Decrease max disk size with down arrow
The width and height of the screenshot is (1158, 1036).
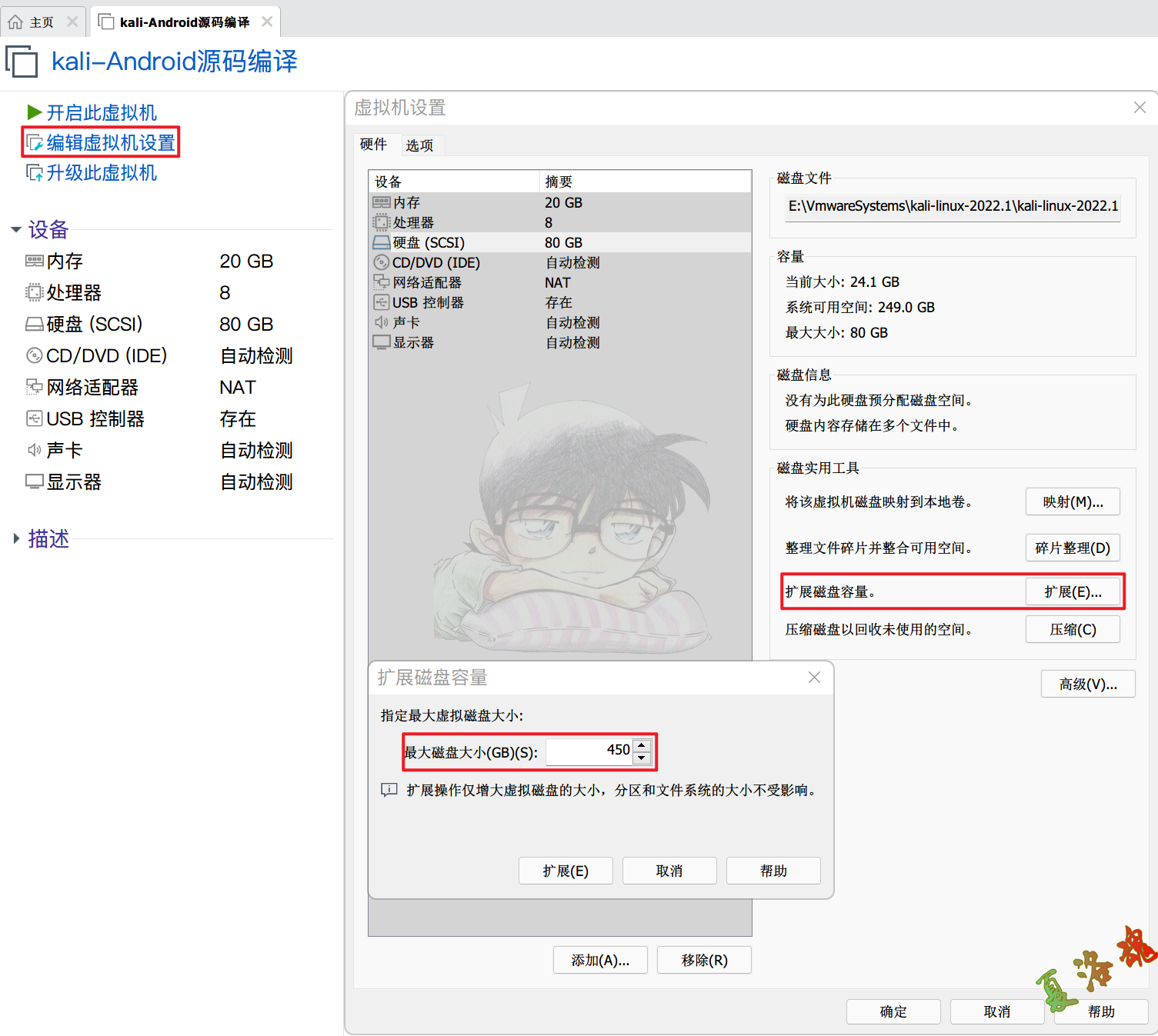(x=642, y=758)
